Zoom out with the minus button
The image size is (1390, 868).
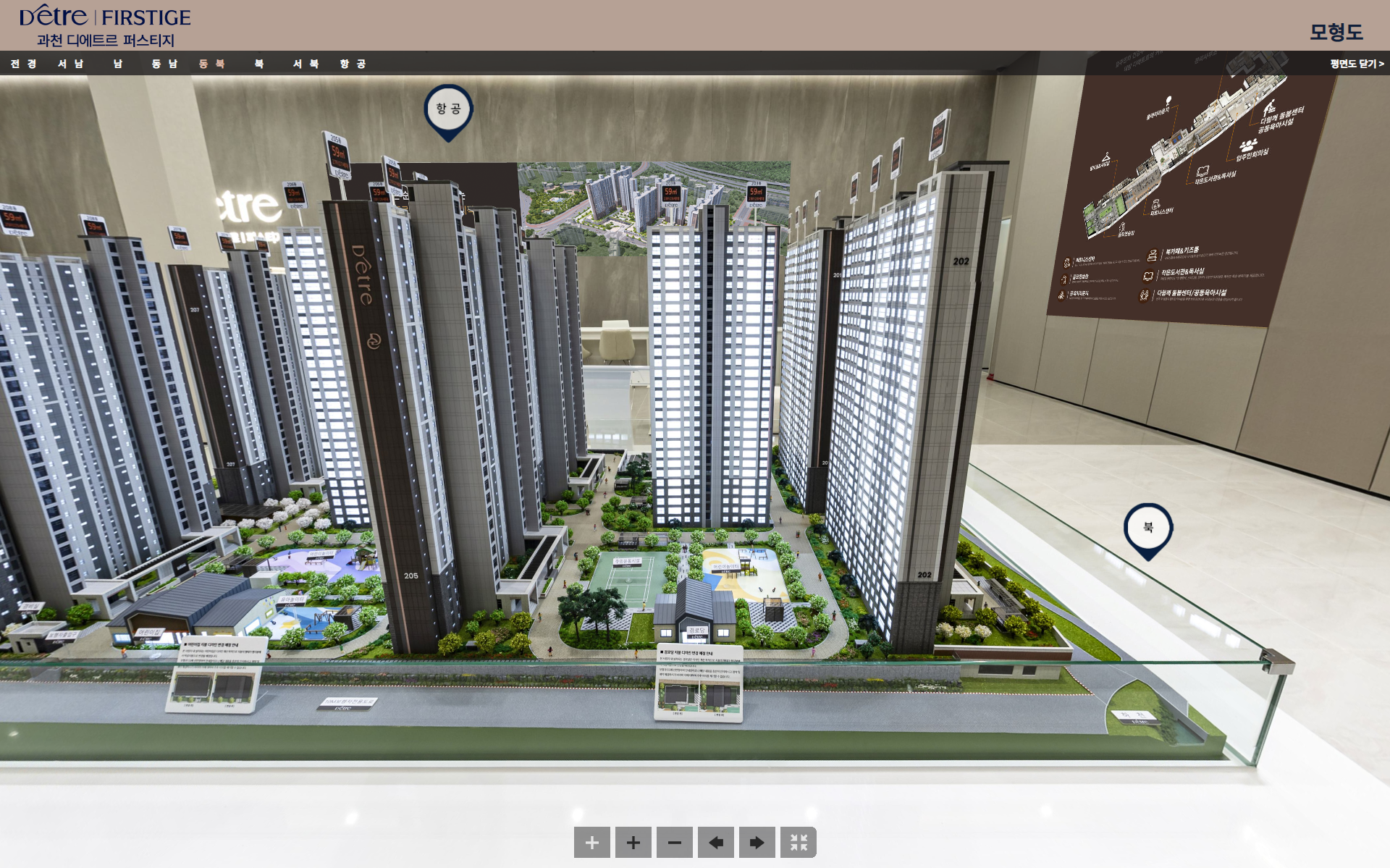674,843
